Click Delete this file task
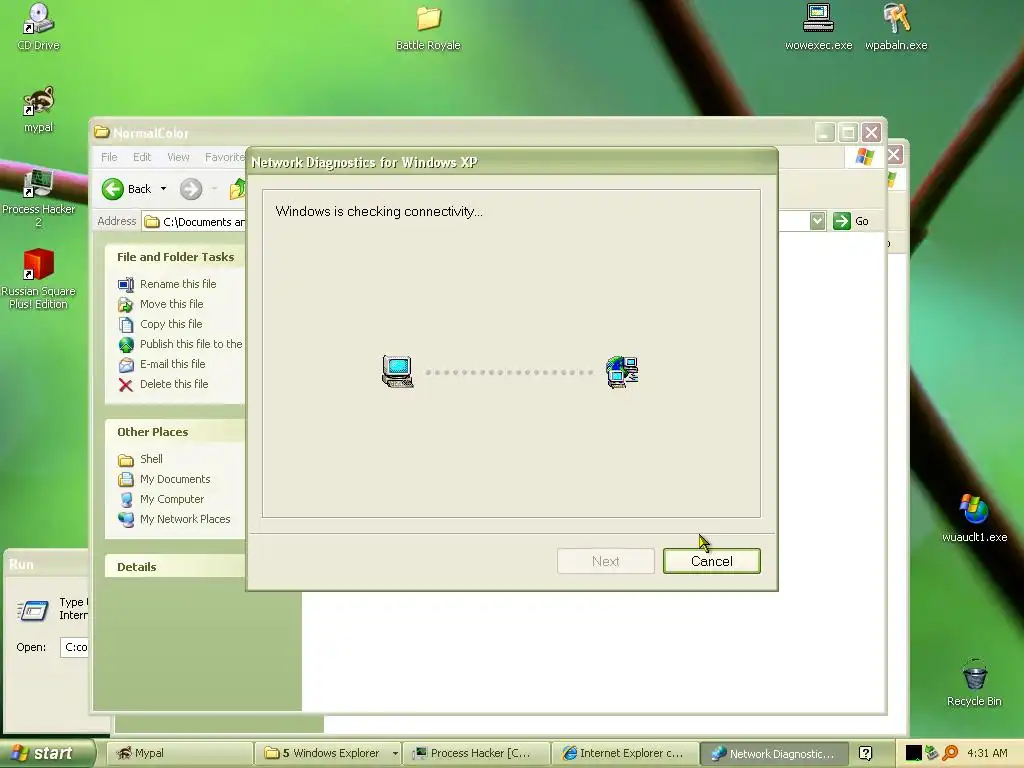Viewport: 1024px width, 768px height. point(163,384)
